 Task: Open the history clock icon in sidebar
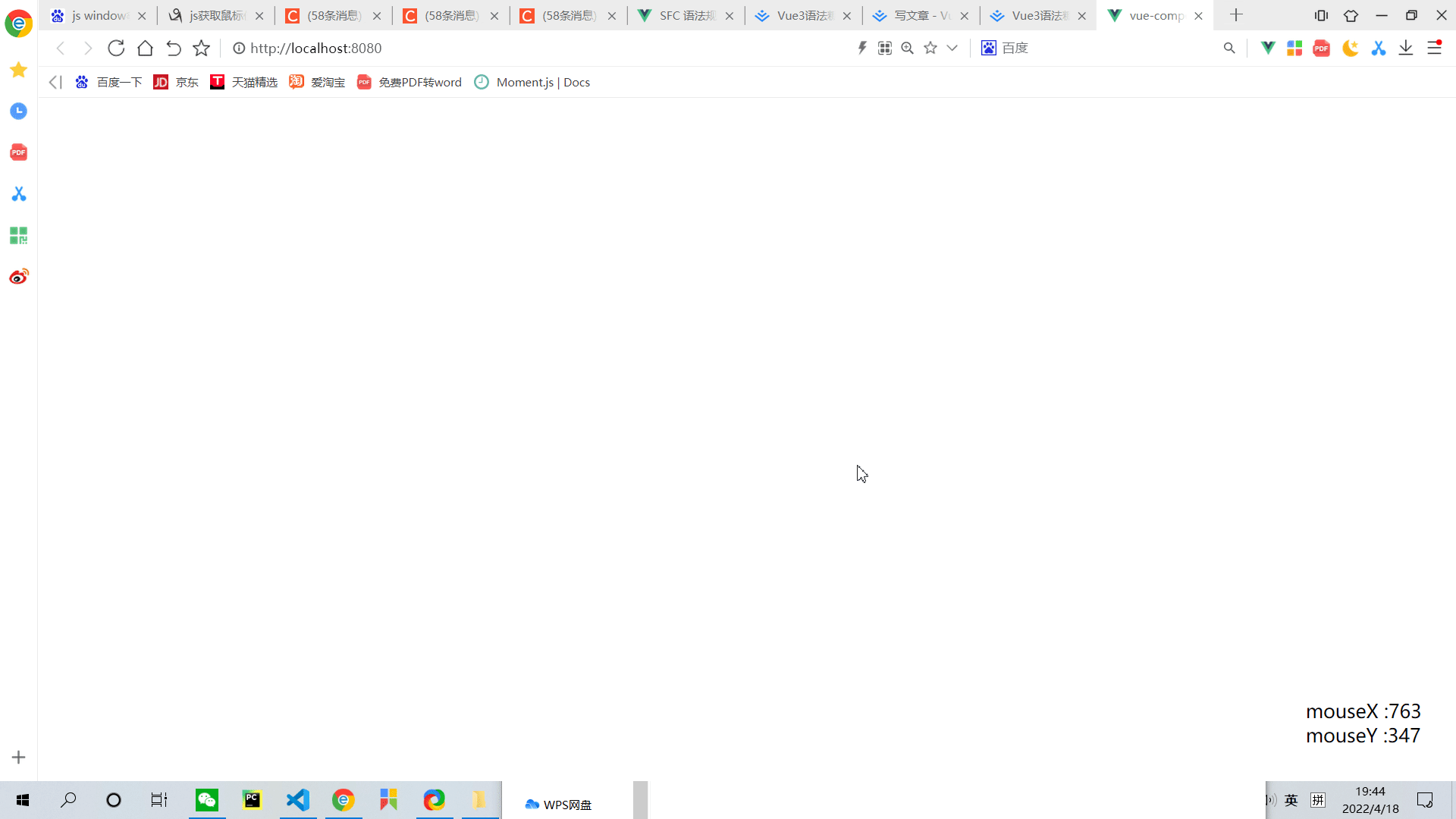pyautogui.click(x=18, y=111)
